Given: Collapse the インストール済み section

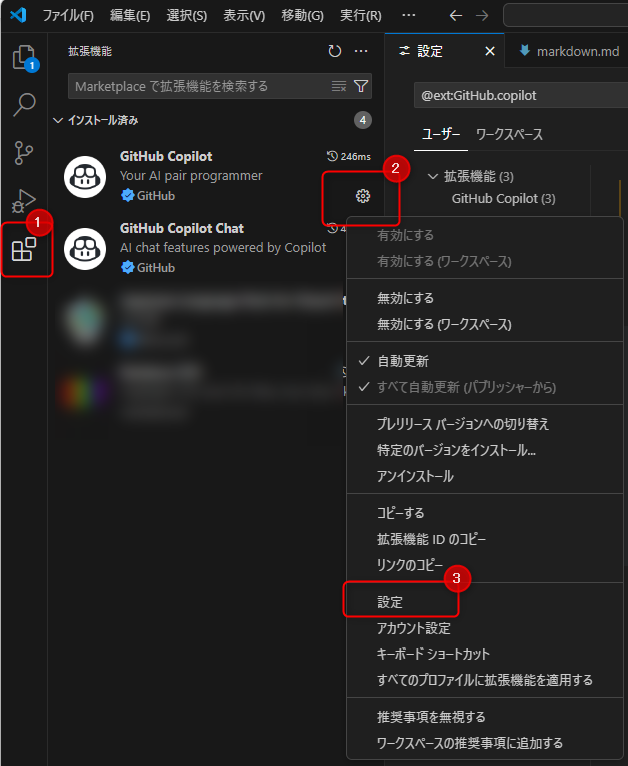Looking at the screenshot, I should (58, 120).
